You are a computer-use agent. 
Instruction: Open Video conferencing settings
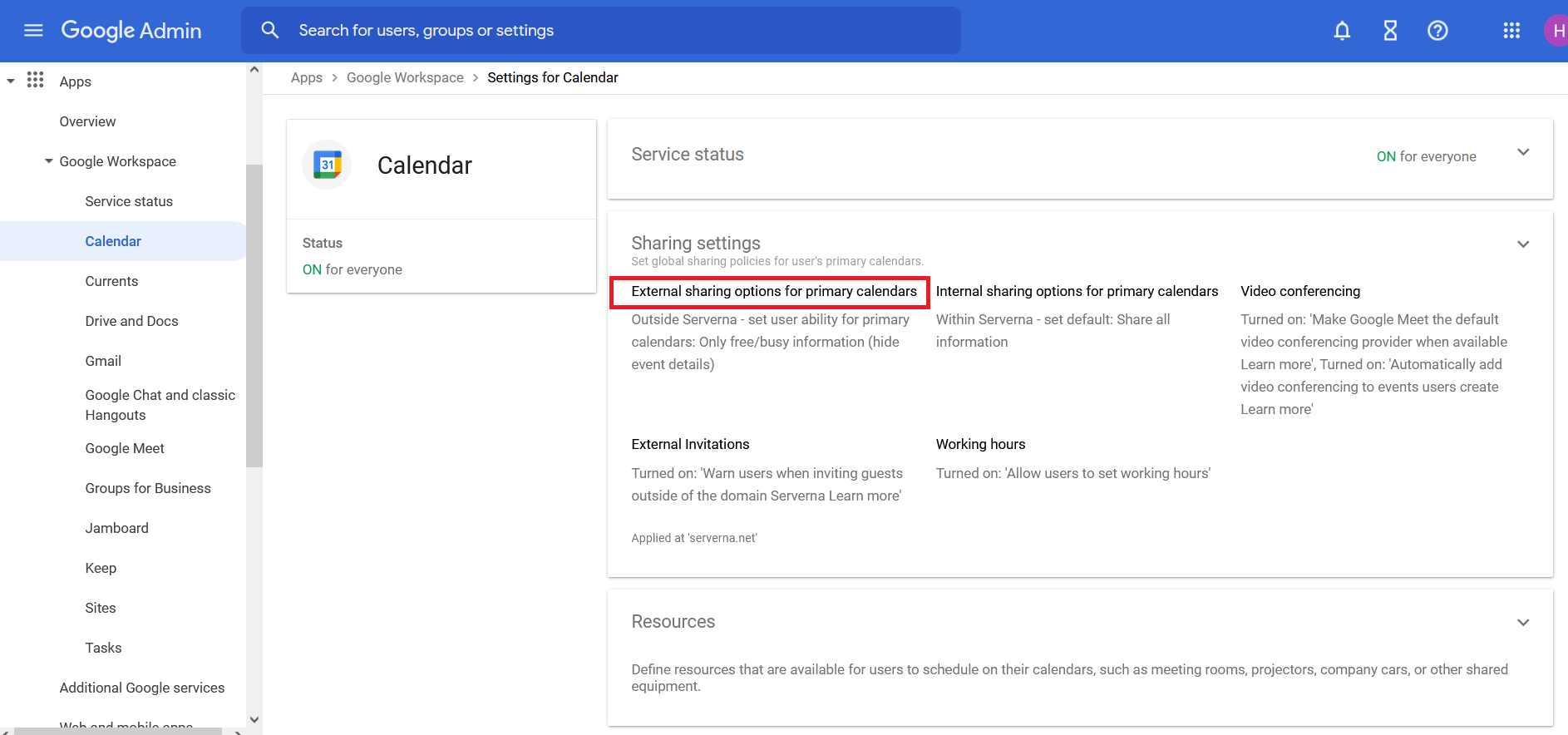1300,291
